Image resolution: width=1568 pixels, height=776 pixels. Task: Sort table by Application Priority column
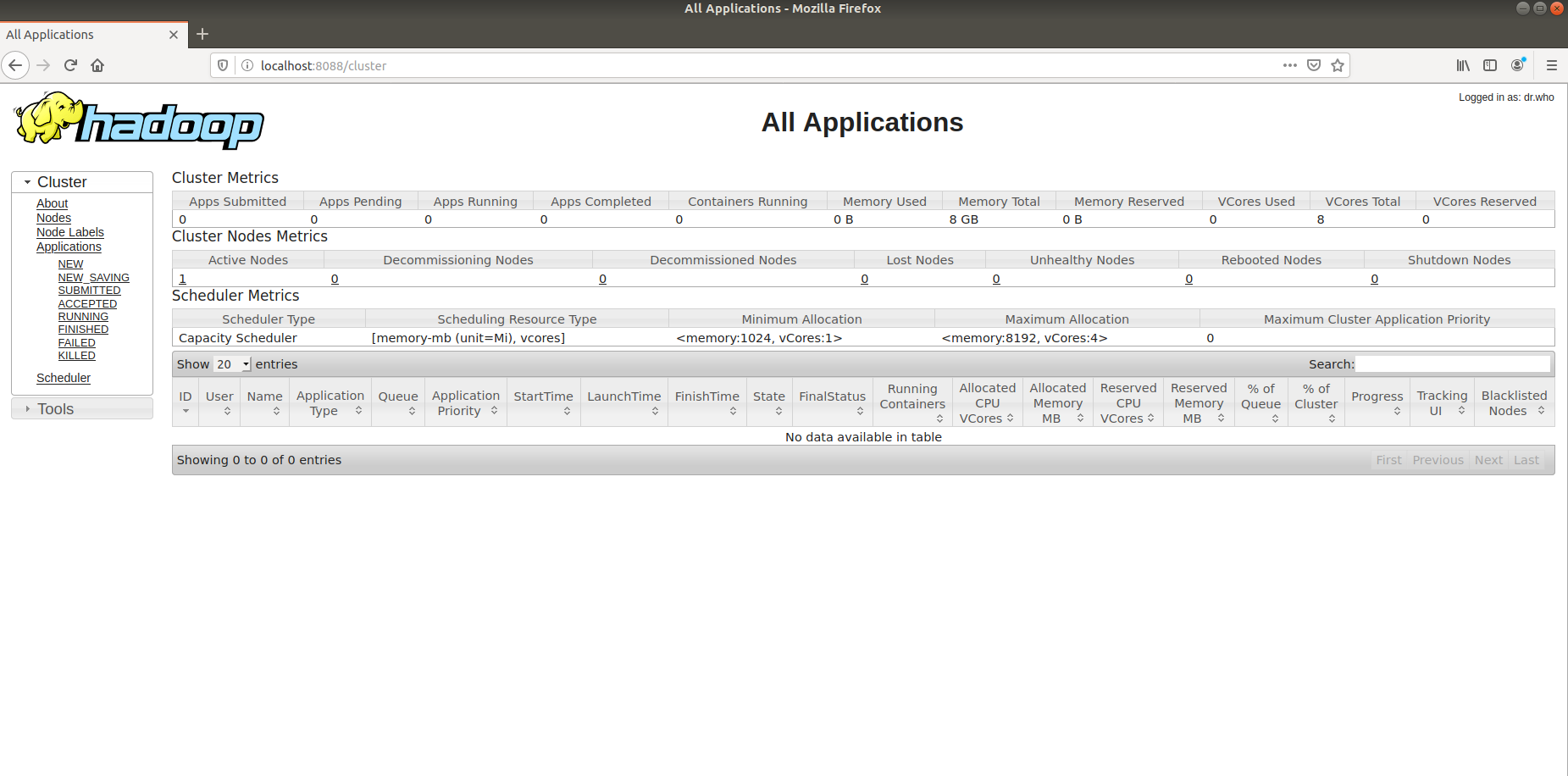click(x=466, y=402)
